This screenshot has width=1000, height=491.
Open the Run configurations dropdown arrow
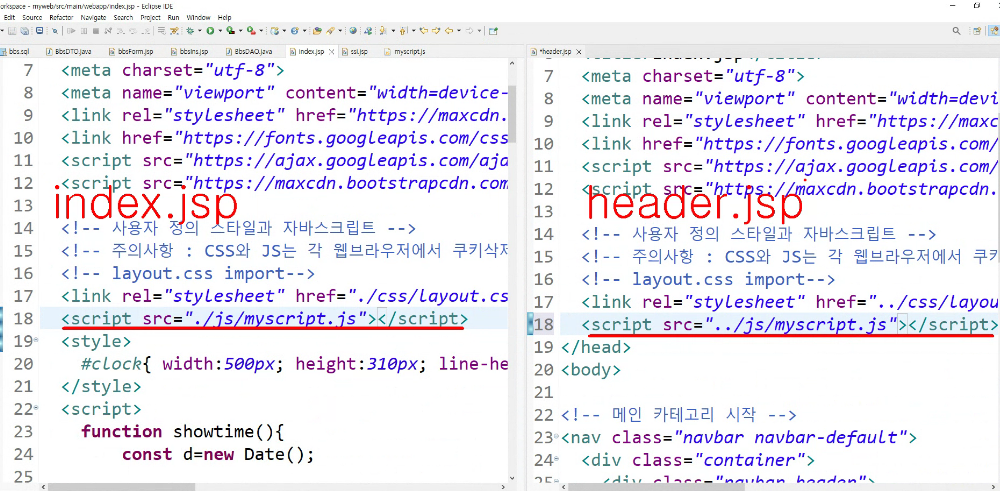click(x=220, y=30)
